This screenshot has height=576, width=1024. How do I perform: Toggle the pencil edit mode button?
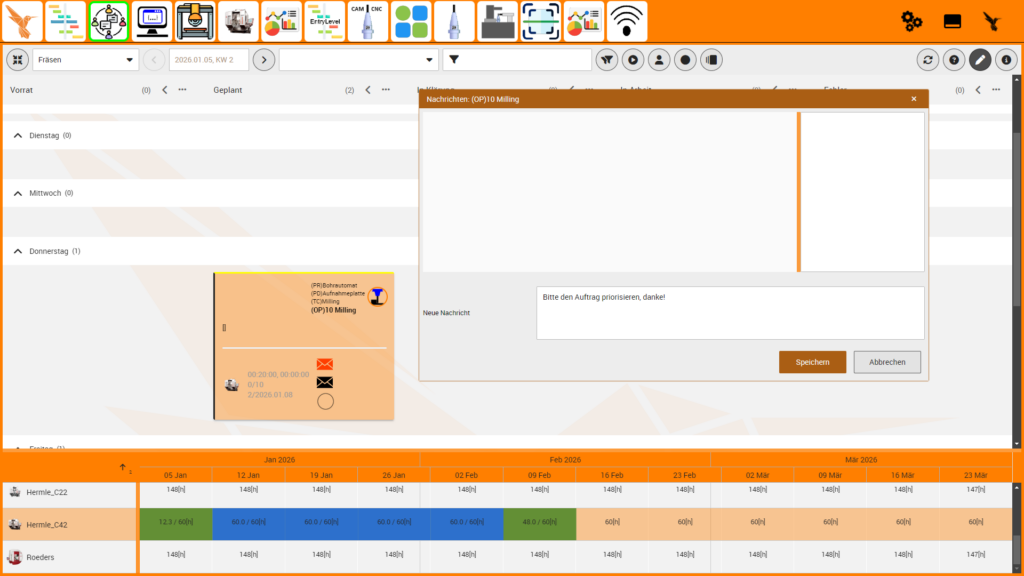(x=980, y=60)
